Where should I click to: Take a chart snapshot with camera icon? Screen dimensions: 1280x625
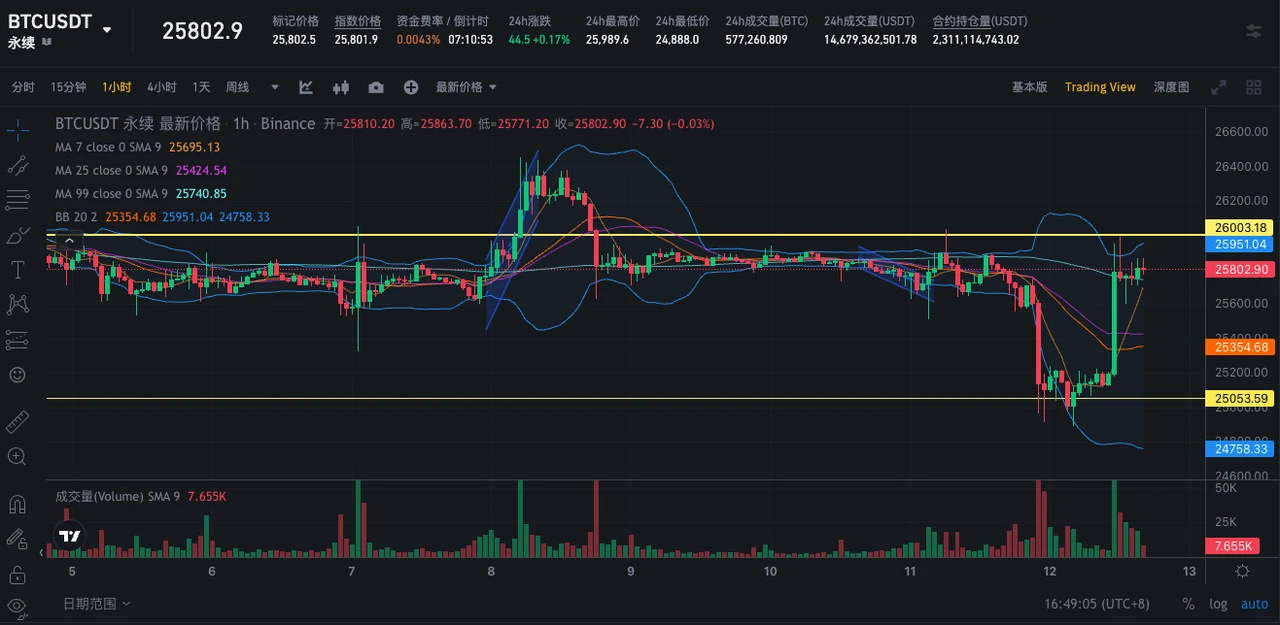click(376, 88)
